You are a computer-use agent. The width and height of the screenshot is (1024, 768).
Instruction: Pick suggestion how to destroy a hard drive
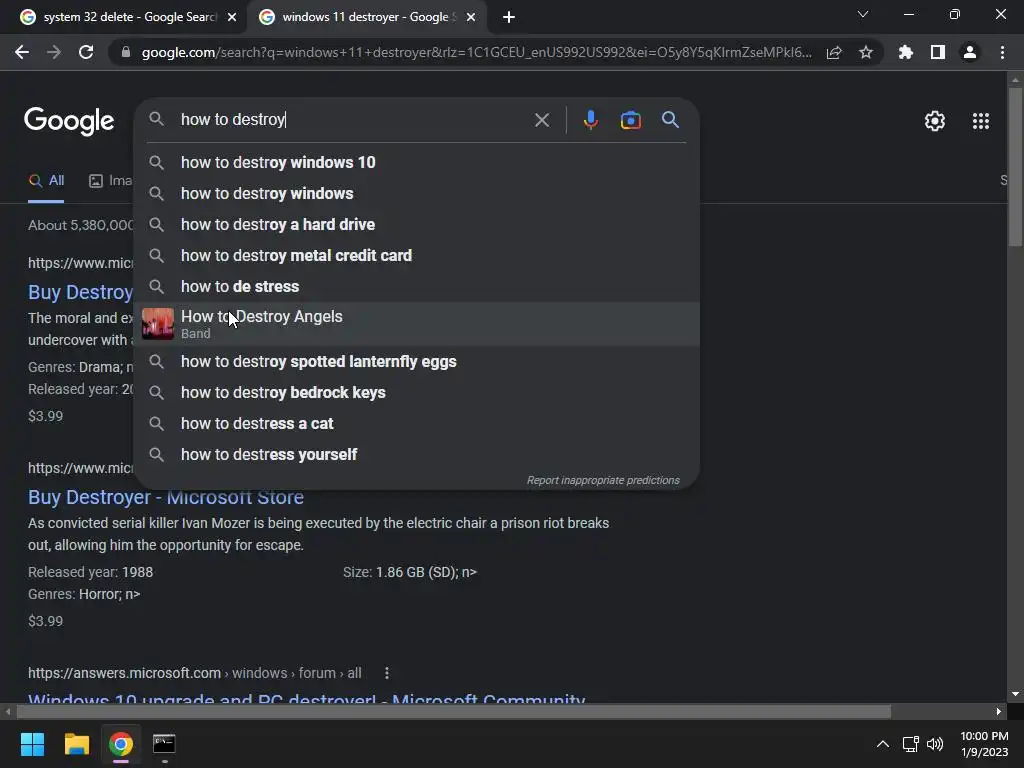(416, 225)
